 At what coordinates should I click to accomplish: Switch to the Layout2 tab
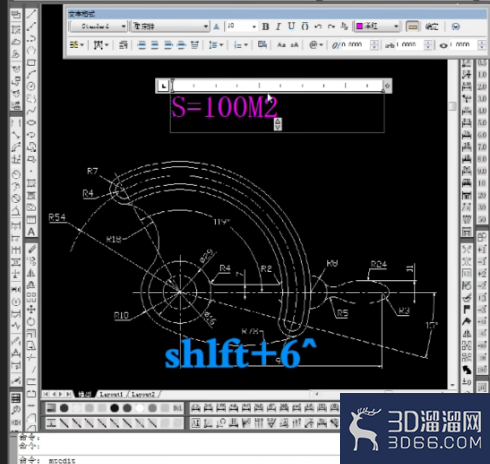[x=143, y=394]
